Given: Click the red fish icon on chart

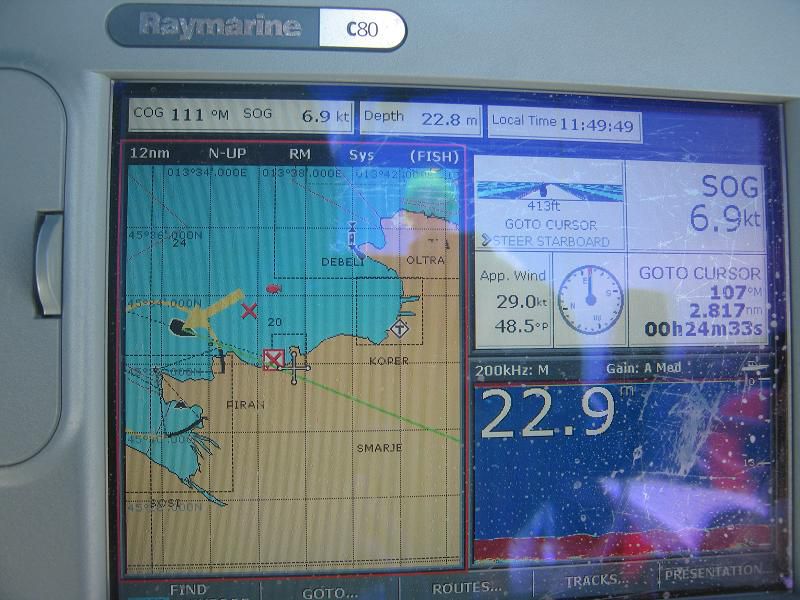Looking at the screenshot, I should [x=274, y=289].
